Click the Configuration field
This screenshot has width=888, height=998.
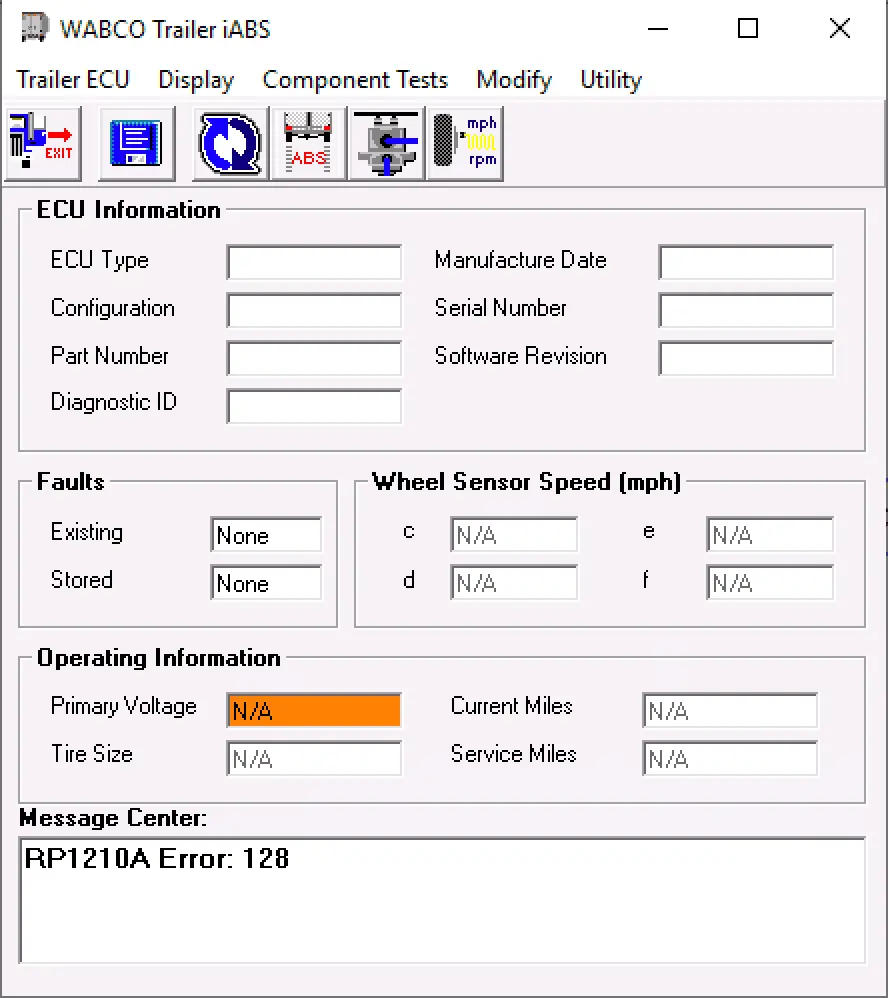[x=314, y=310]
